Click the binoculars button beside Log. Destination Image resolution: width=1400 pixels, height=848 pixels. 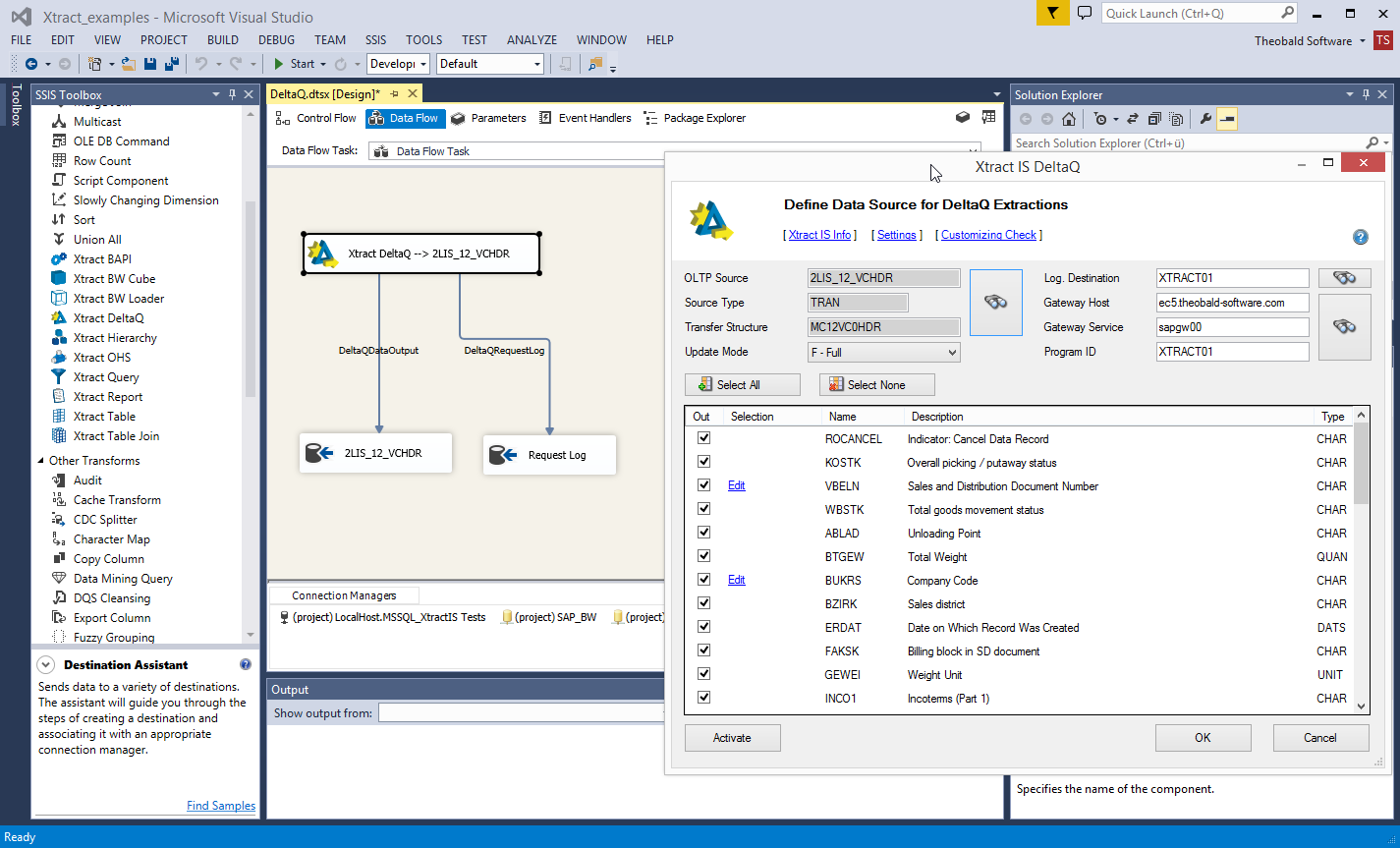tap(1344, 278)
